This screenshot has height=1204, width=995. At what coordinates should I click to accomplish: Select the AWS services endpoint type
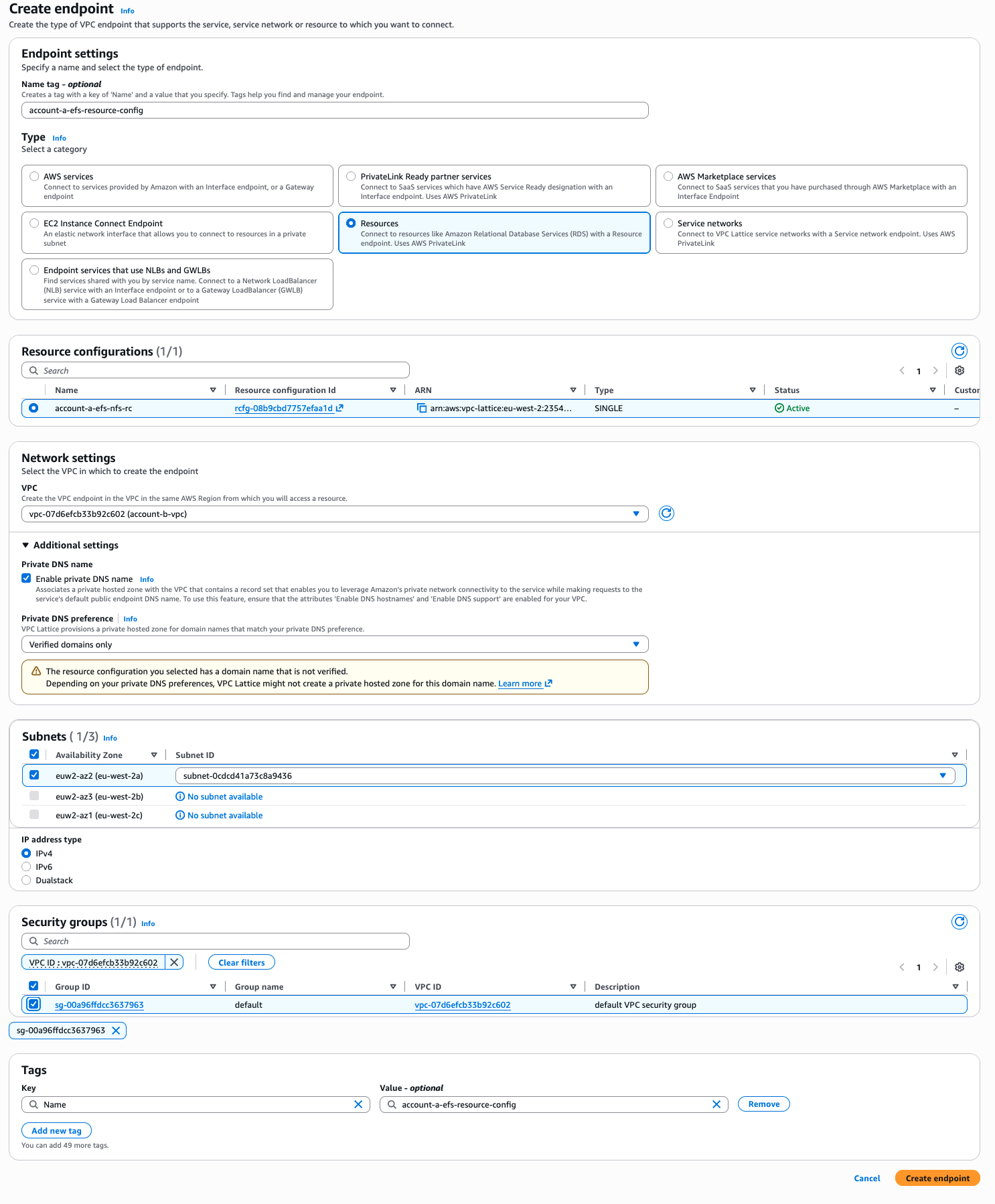coord(34,177)
